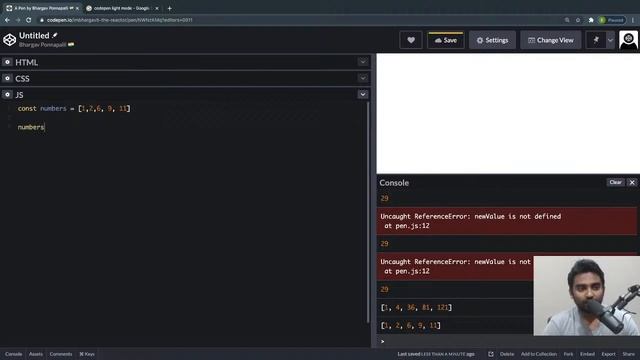
Task: Go forward in the browser
Action: (x=18, y=20)
